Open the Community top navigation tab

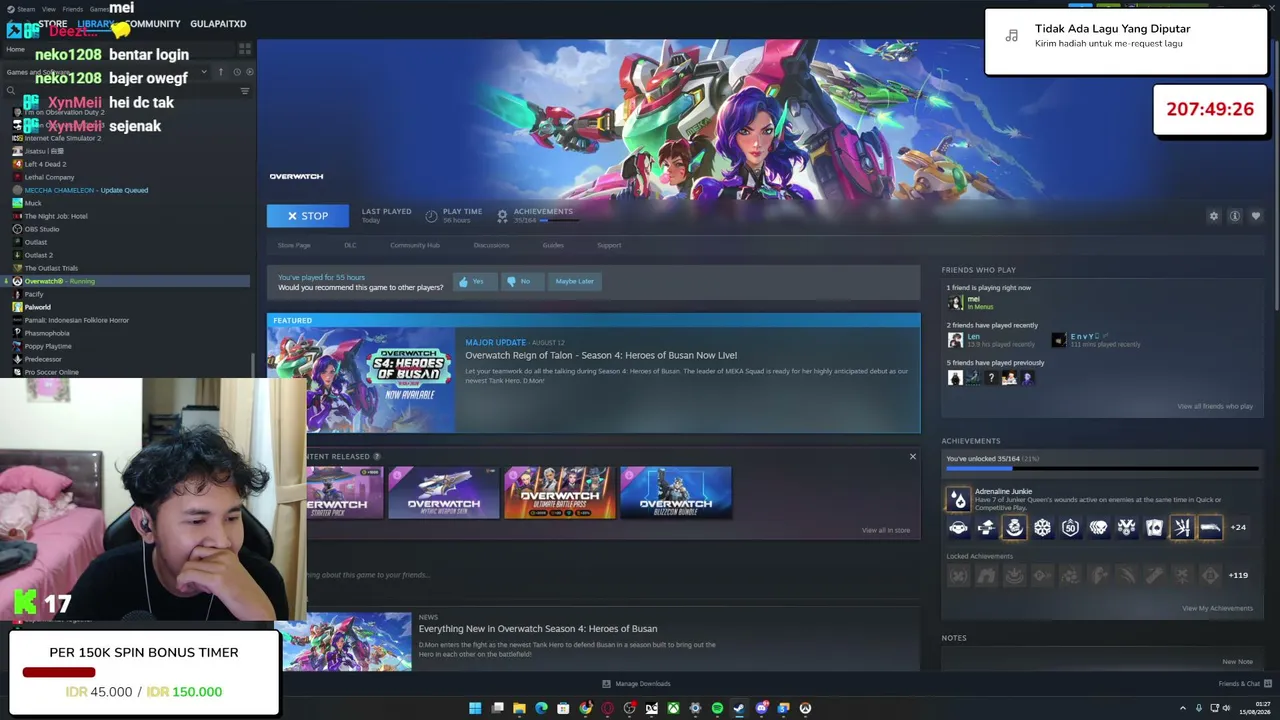152,24
